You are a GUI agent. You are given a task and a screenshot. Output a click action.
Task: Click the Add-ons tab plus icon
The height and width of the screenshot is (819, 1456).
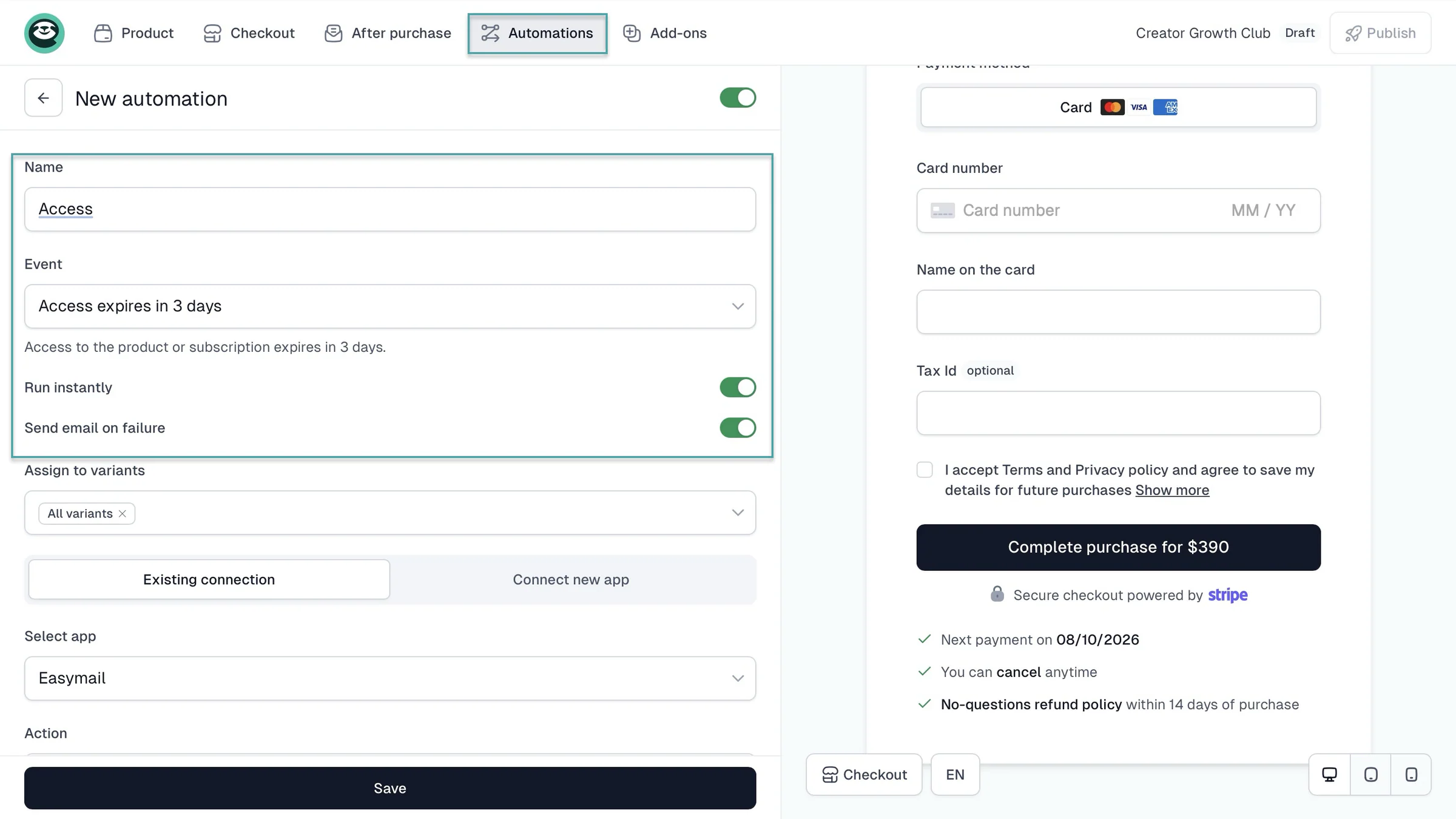pos(632,33)
